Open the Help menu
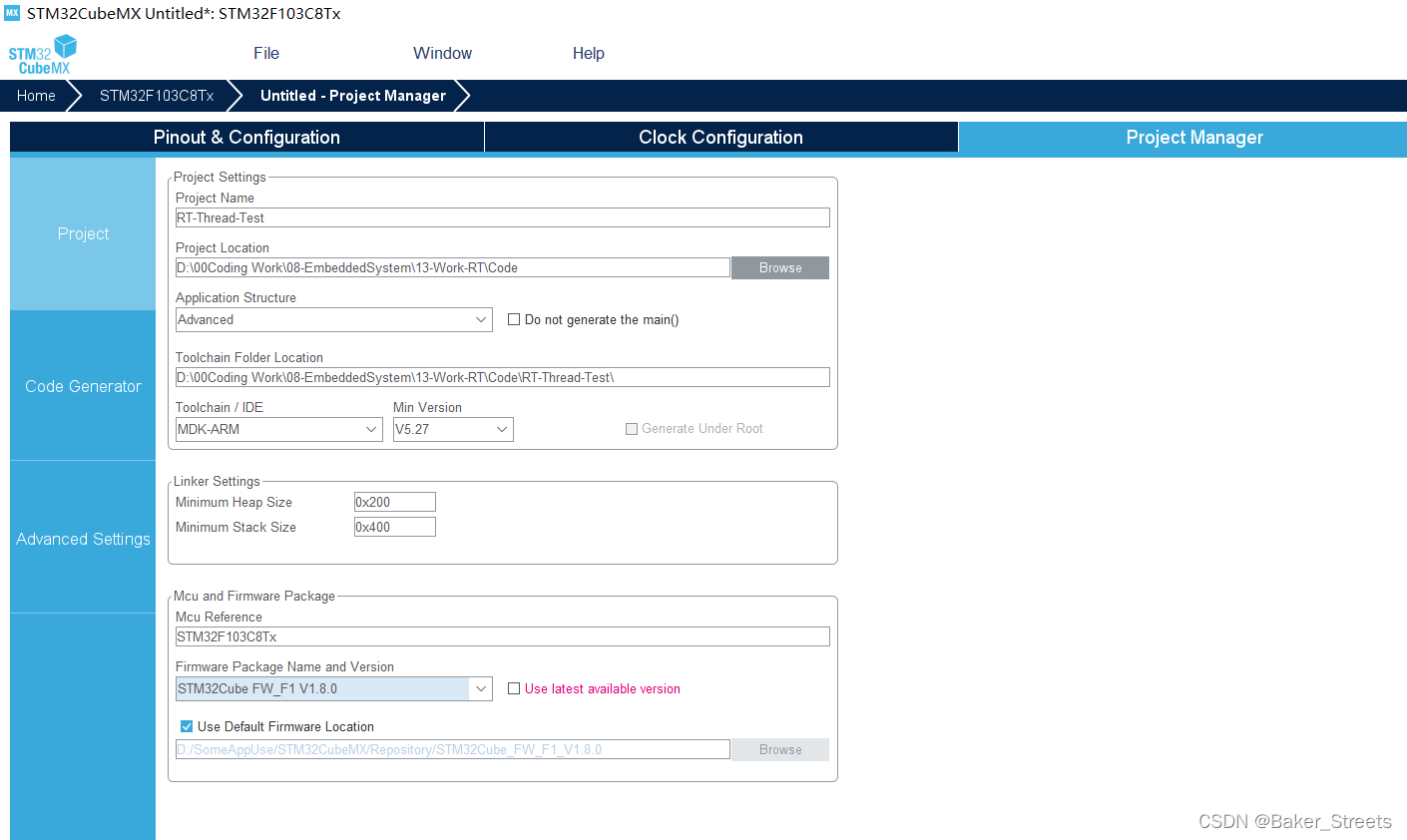Screen dimensions: 1407x840 tap(589, 54)
